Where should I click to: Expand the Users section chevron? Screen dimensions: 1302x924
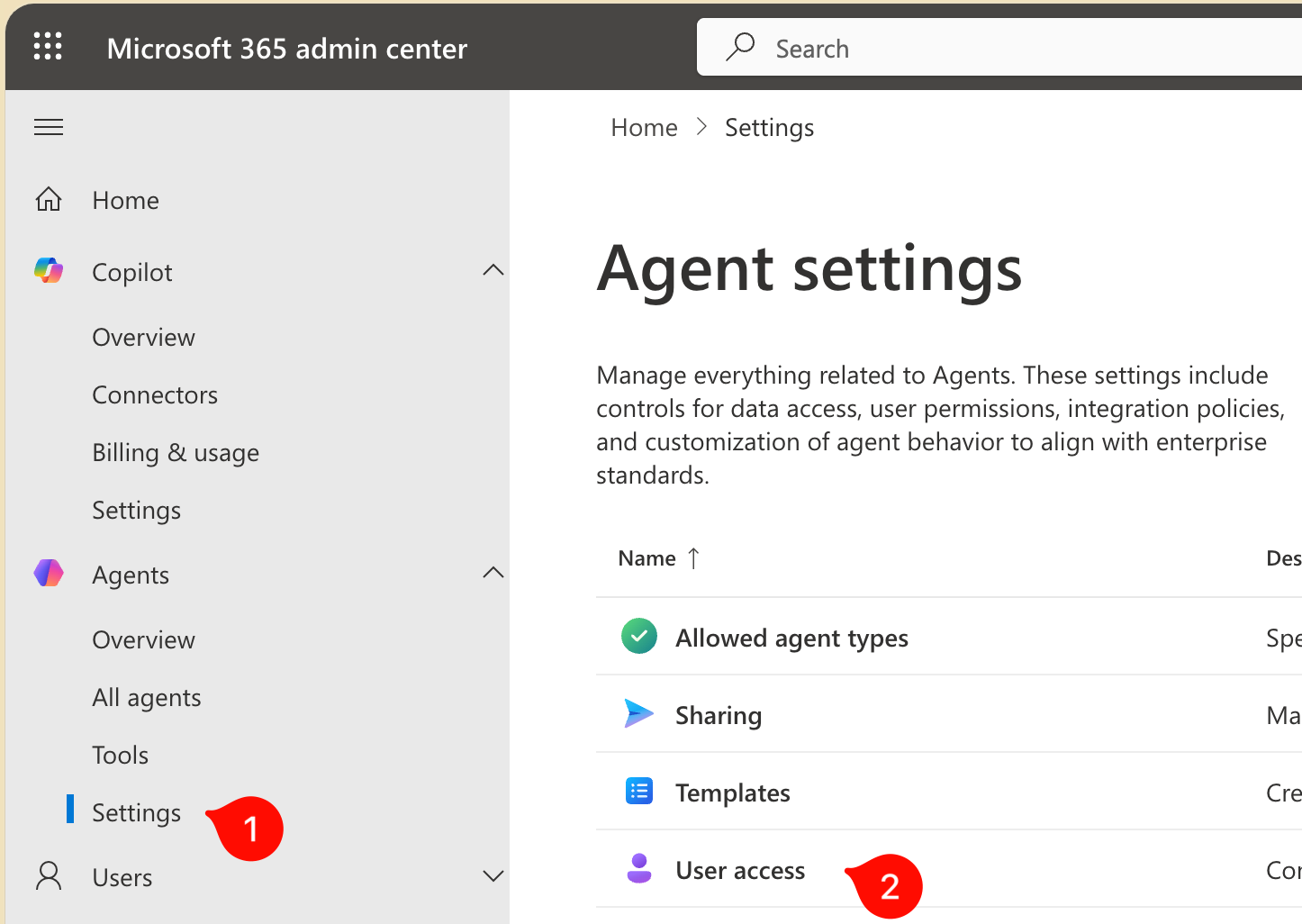tap(493, 875)
